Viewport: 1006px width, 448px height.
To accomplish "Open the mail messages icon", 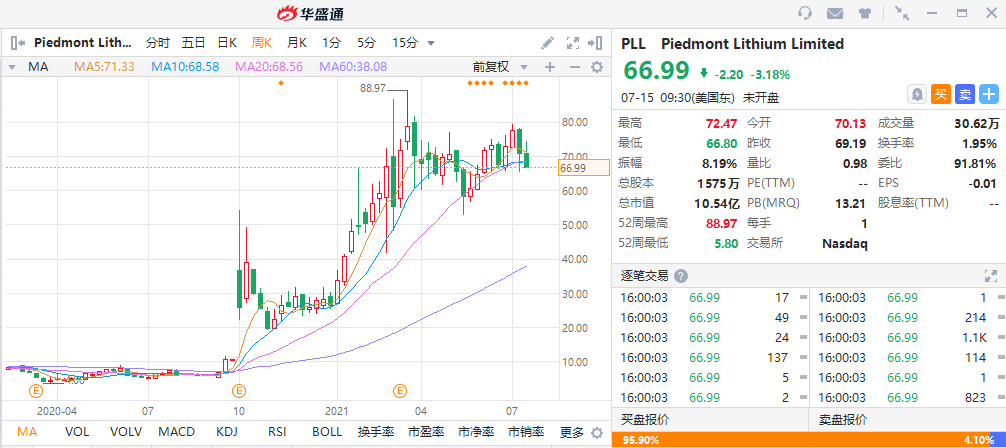I will coord(835,13).
